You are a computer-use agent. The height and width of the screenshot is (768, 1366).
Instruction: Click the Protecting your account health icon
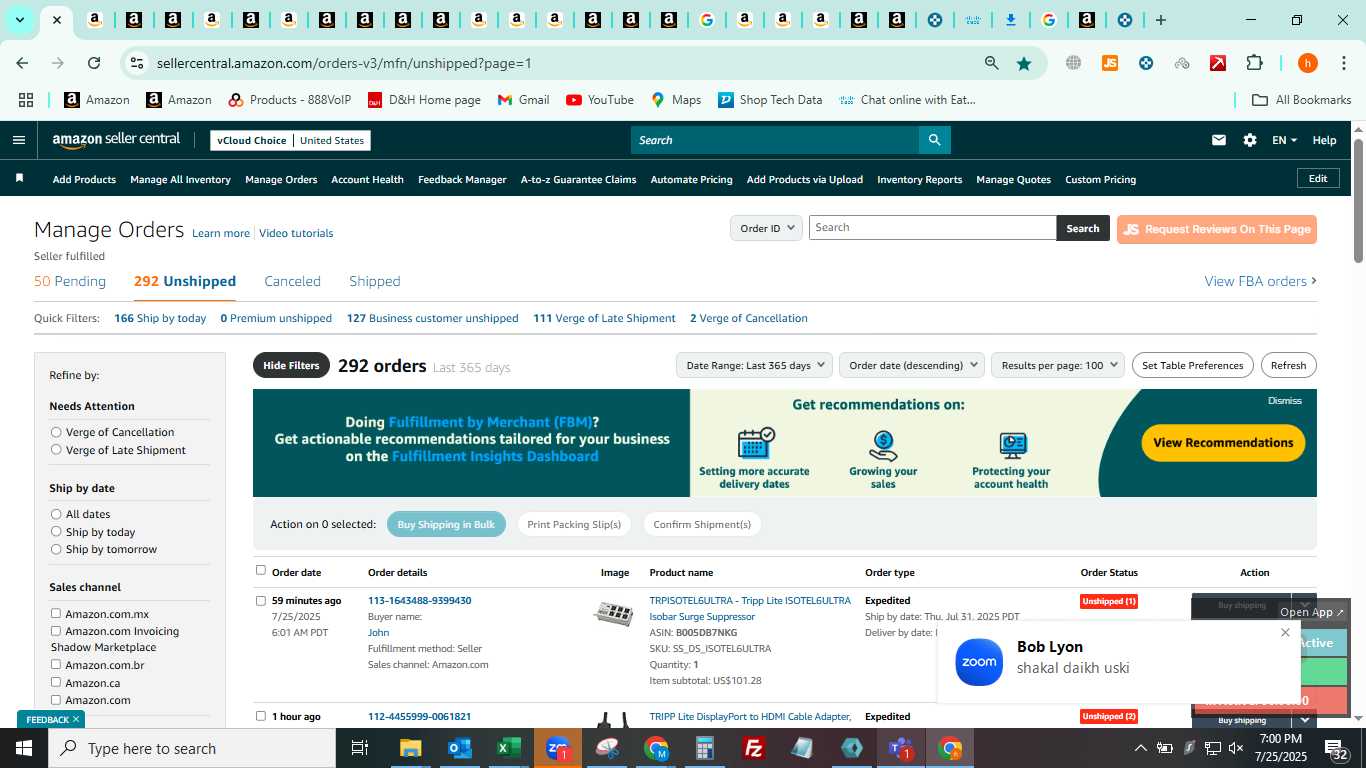1012,445
